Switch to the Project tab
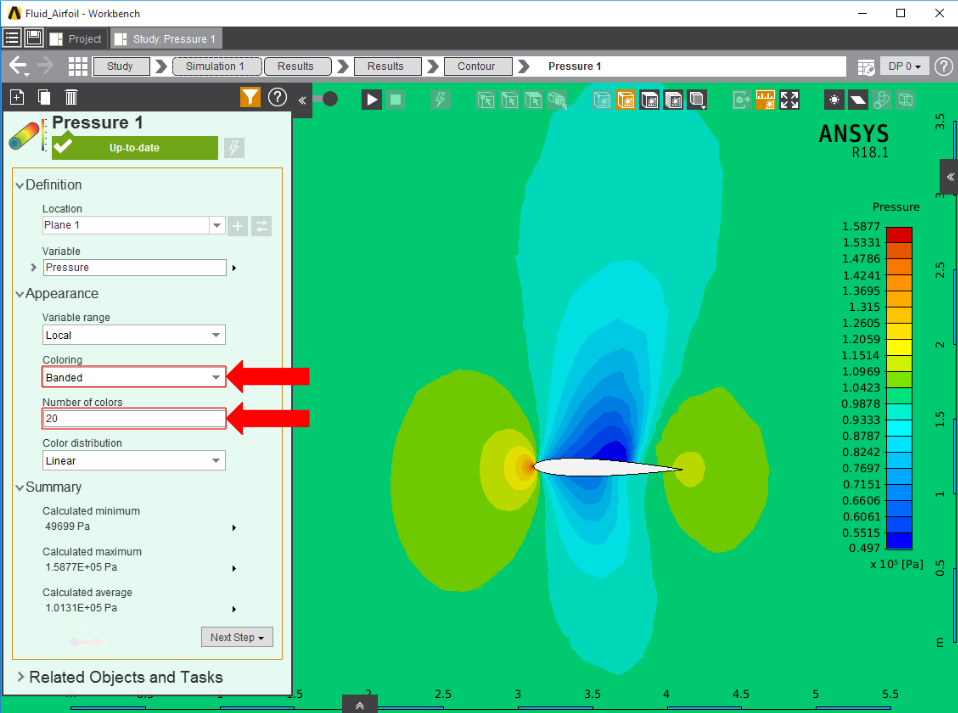 [76, 38]
